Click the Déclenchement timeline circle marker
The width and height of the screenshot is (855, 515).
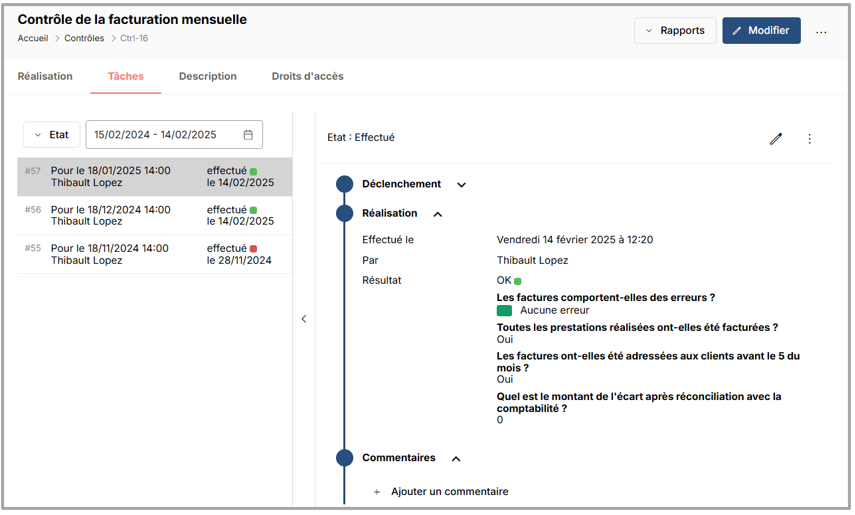[345, 184]
